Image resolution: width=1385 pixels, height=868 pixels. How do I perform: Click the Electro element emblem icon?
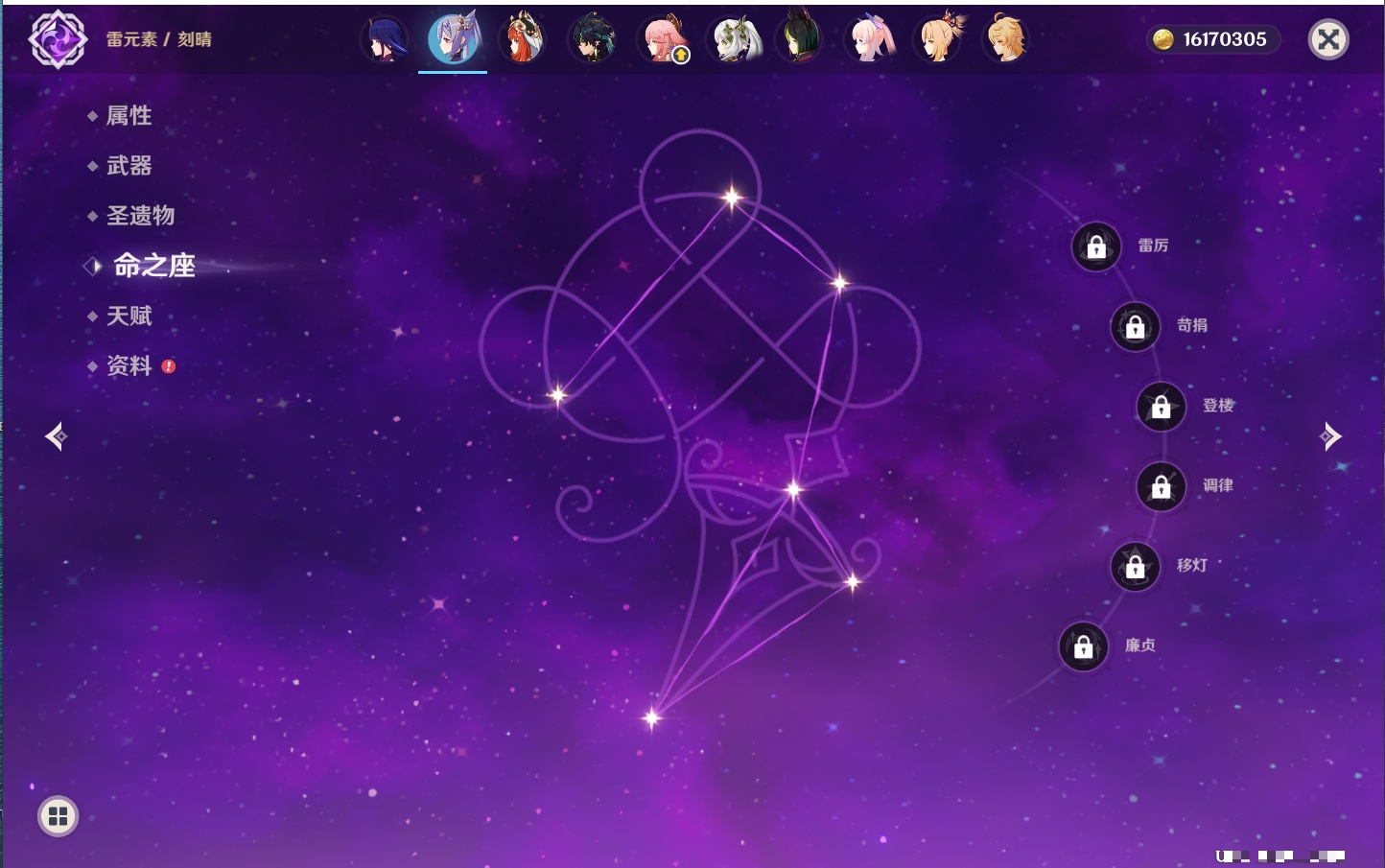[x=58, y=39]
